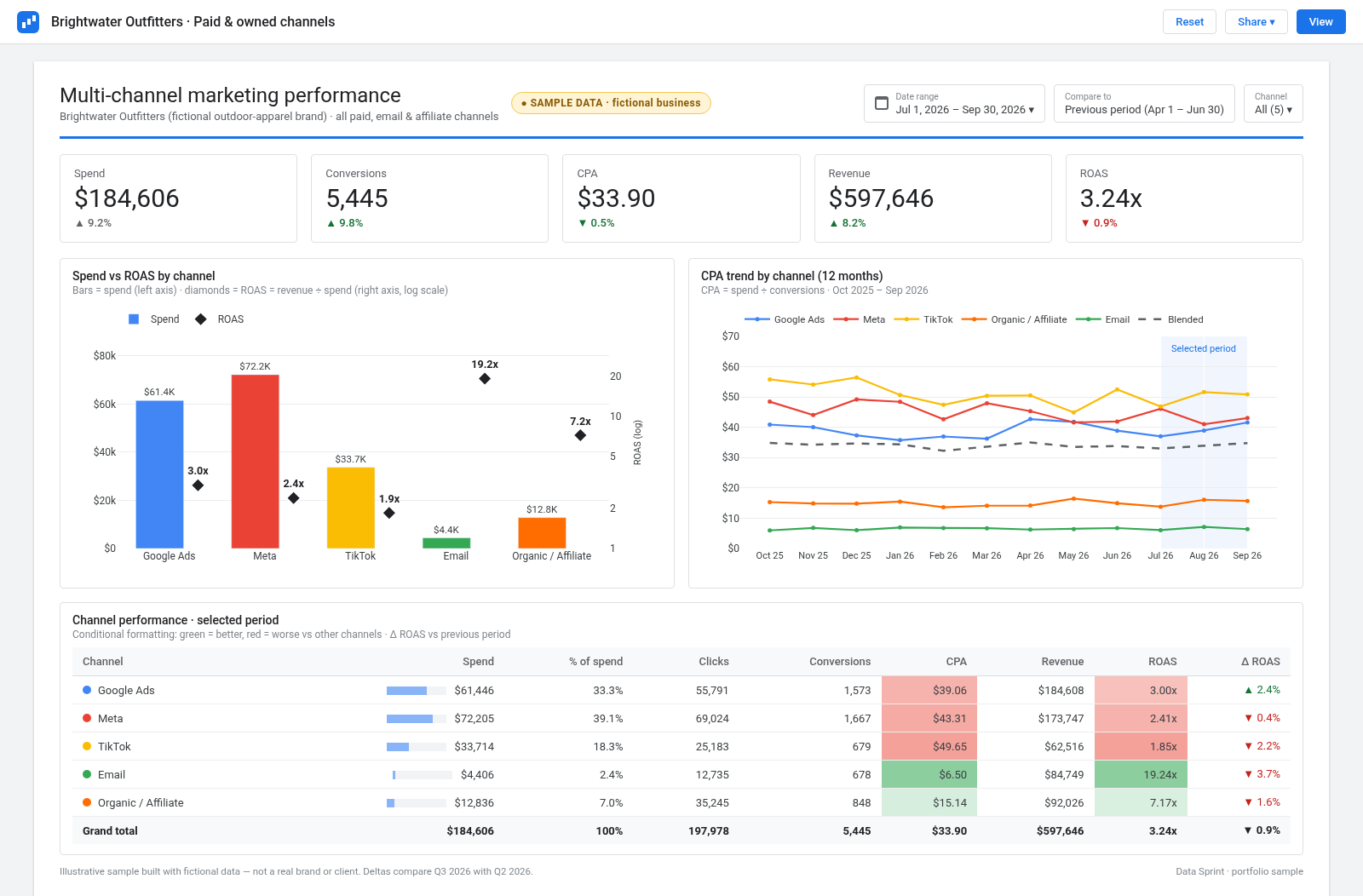Viewport: 1363px width, 896px height.
Task: Click the Reset button
Action: point(1189,22)
